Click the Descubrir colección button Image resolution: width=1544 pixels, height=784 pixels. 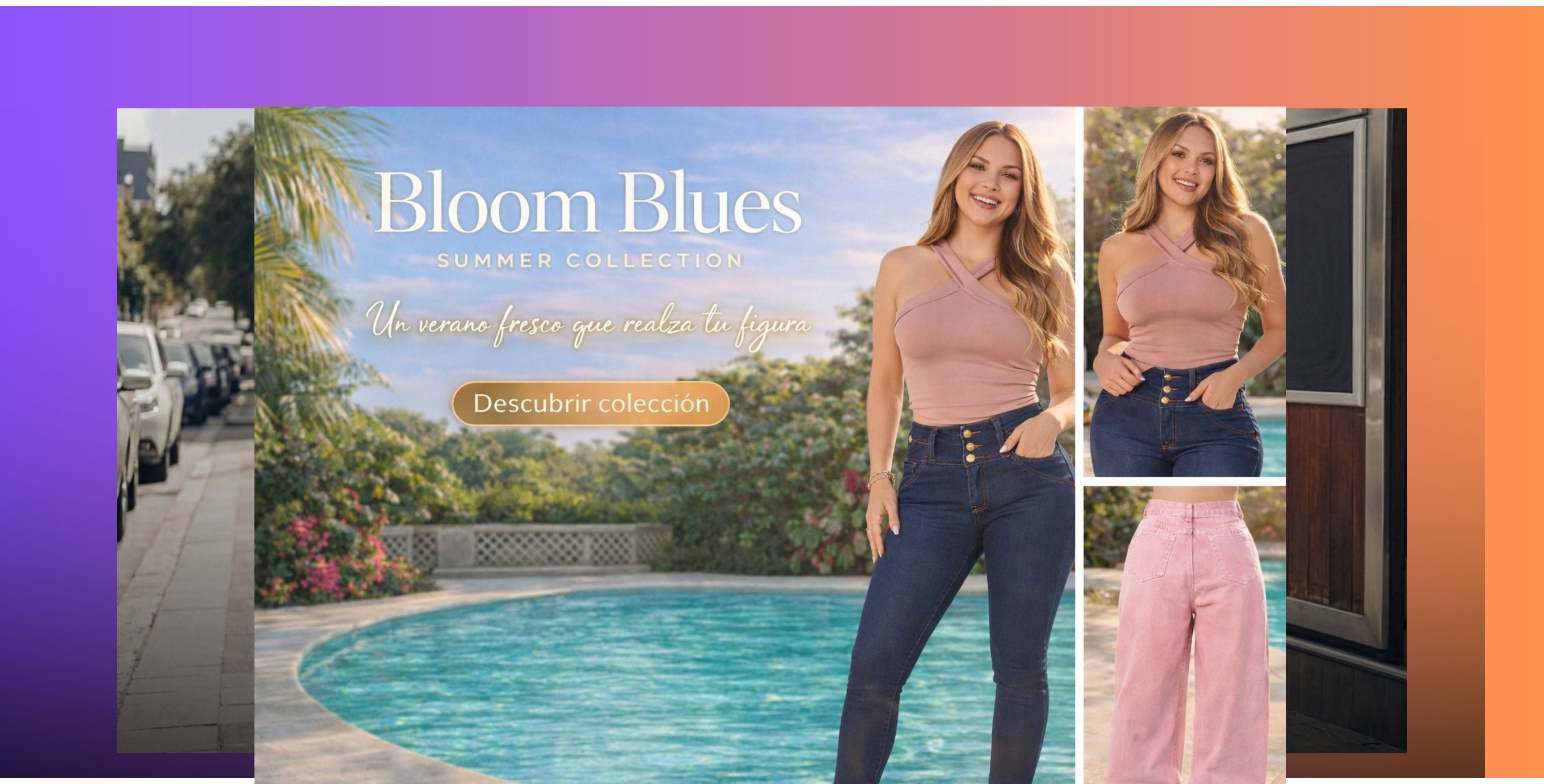coord(590,403)
